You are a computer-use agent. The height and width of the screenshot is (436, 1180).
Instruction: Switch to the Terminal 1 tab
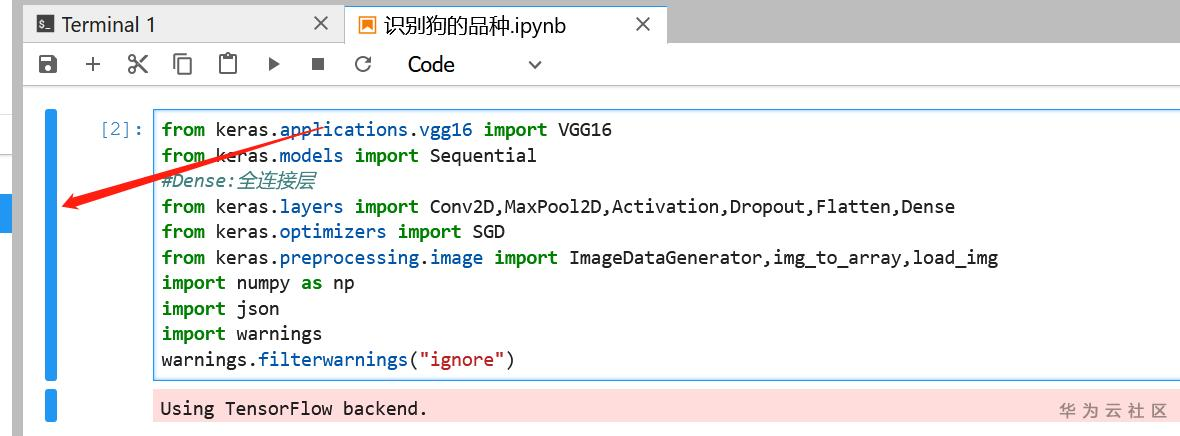pyautogui.click(x=108, y=25)
